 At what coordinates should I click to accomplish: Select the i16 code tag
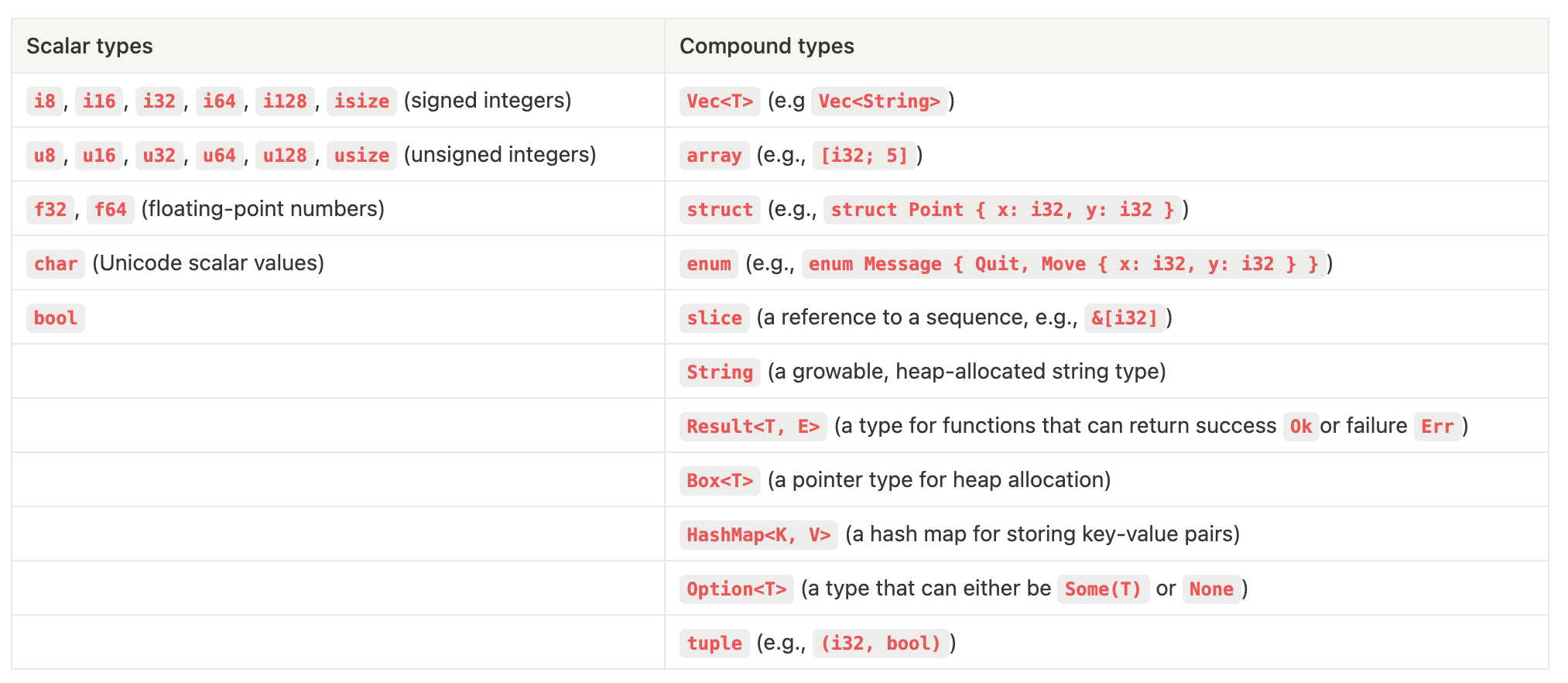click(99, 101)
